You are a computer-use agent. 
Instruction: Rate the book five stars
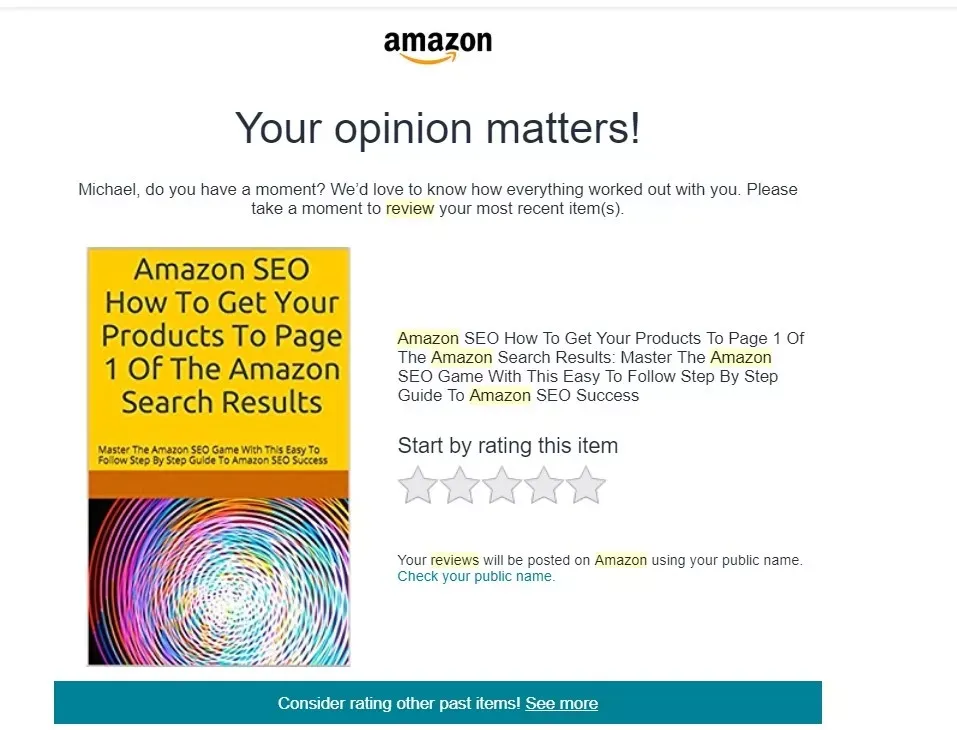point(586,485)
